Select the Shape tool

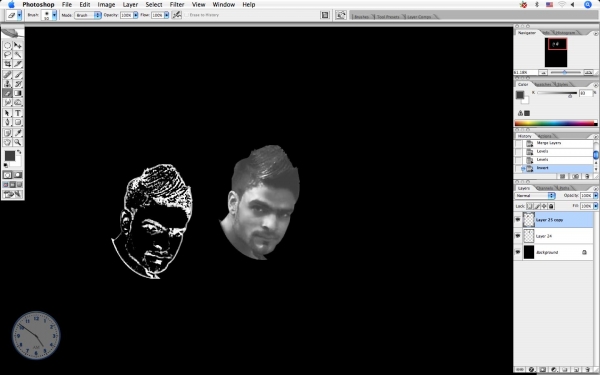[18, 122]
